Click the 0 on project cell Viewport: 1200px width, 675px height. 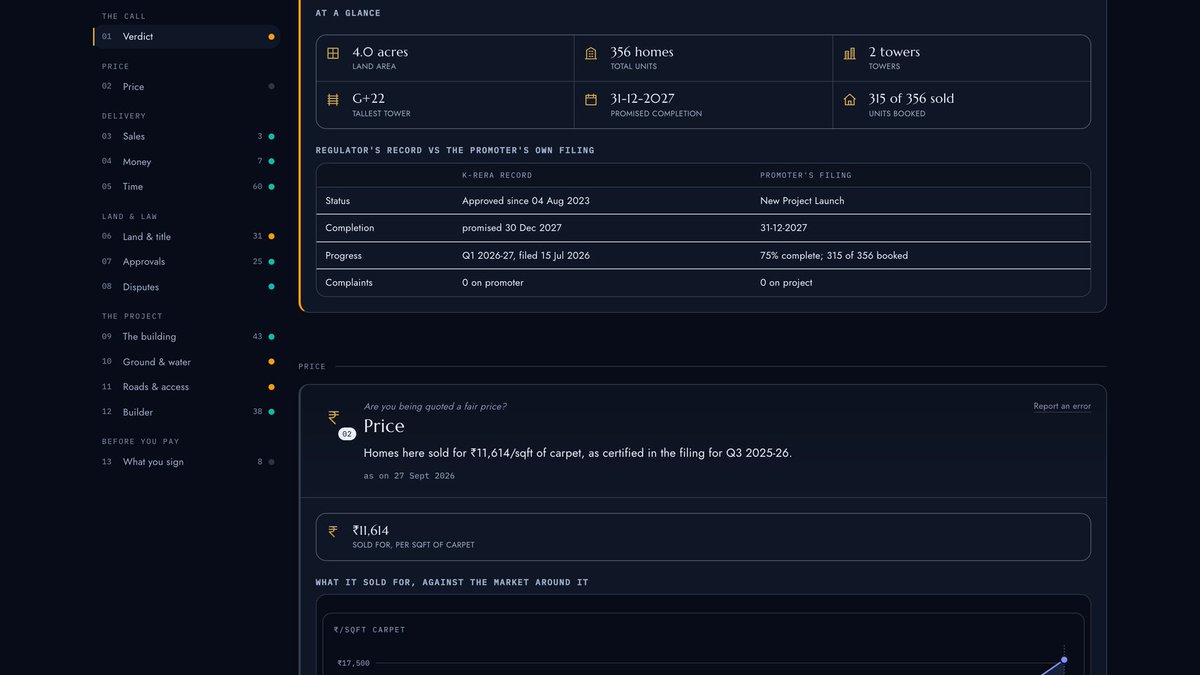click(786, 283)
